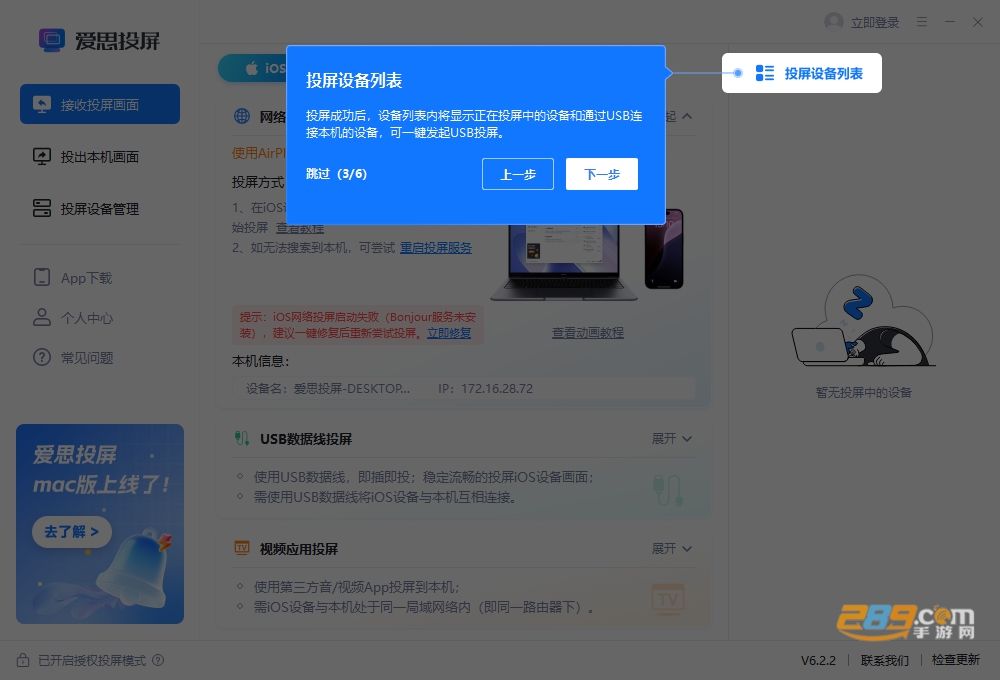This screenshot has height=680, width=1000.
Task: Click the 暂无投屏中的设备 empty-state text
Action: tap(864, 392)
